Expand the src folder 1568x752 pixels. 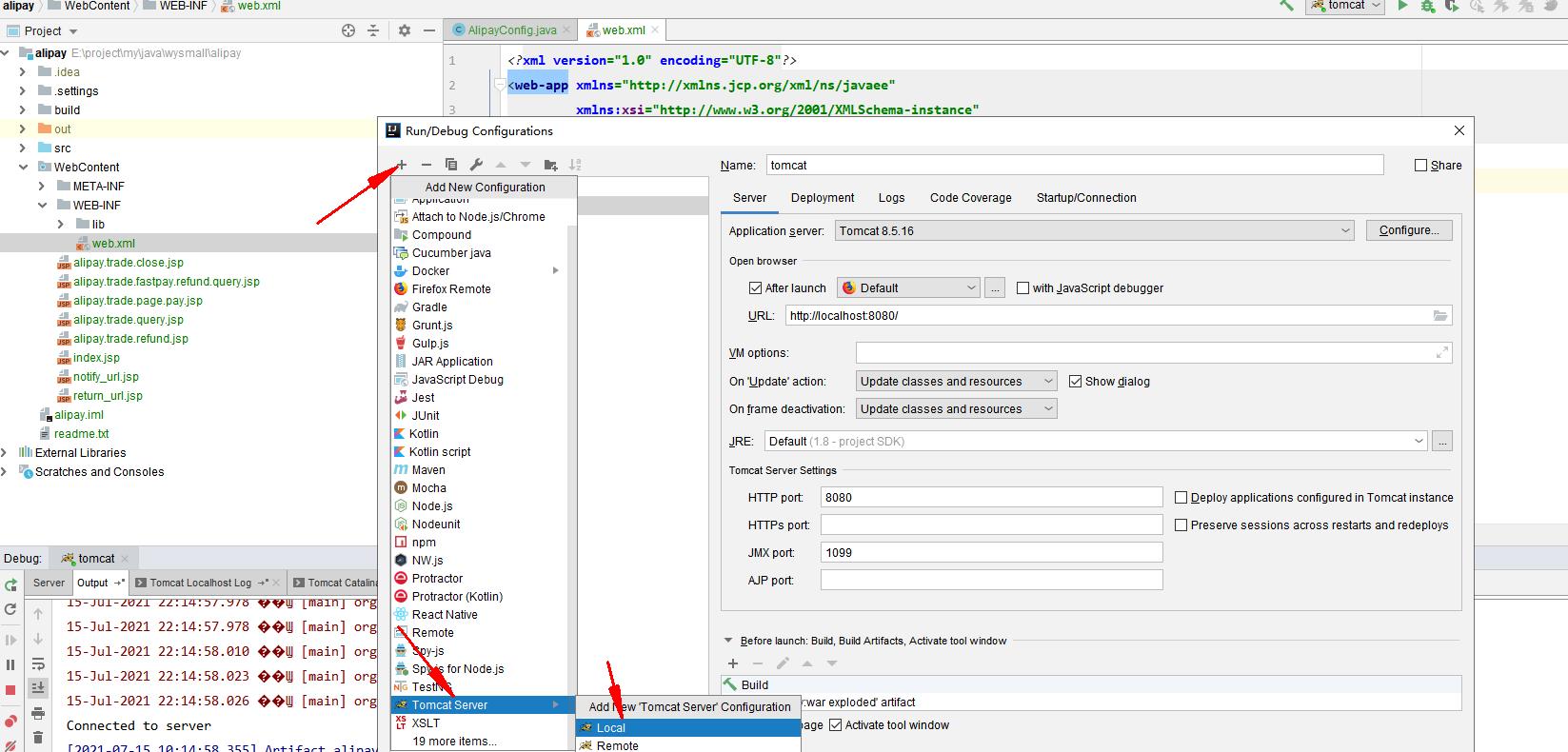coord(24,148)
